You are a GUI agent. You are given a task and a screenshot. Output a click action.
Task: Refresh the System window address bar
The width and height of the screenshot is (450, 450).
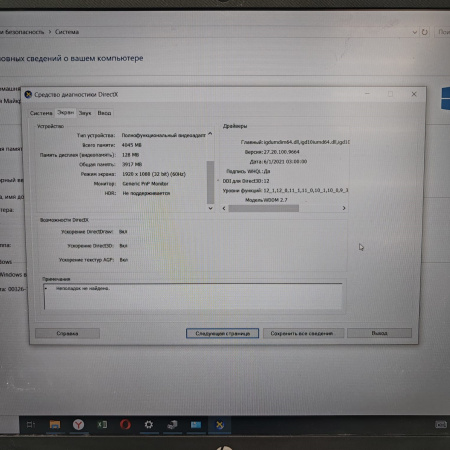tap(425, 32)
